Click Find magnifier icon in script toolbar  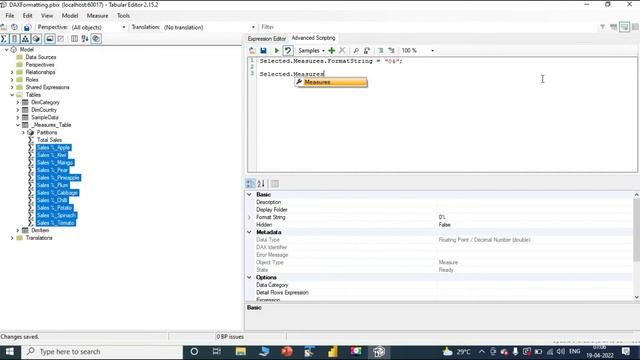click(x=356, y=51)
